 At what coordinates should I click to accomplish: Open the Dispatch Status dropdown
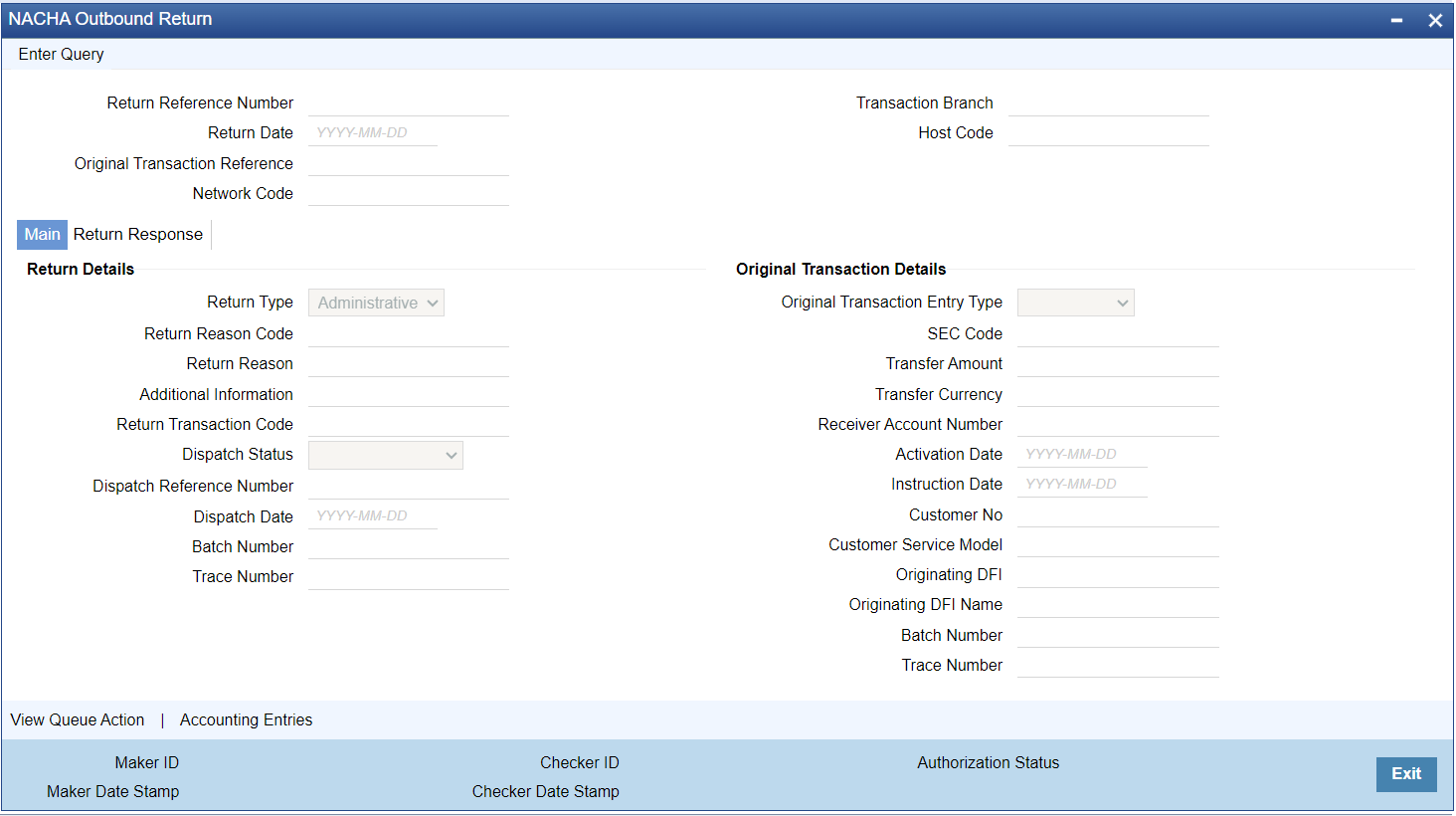tap(386, 455)
